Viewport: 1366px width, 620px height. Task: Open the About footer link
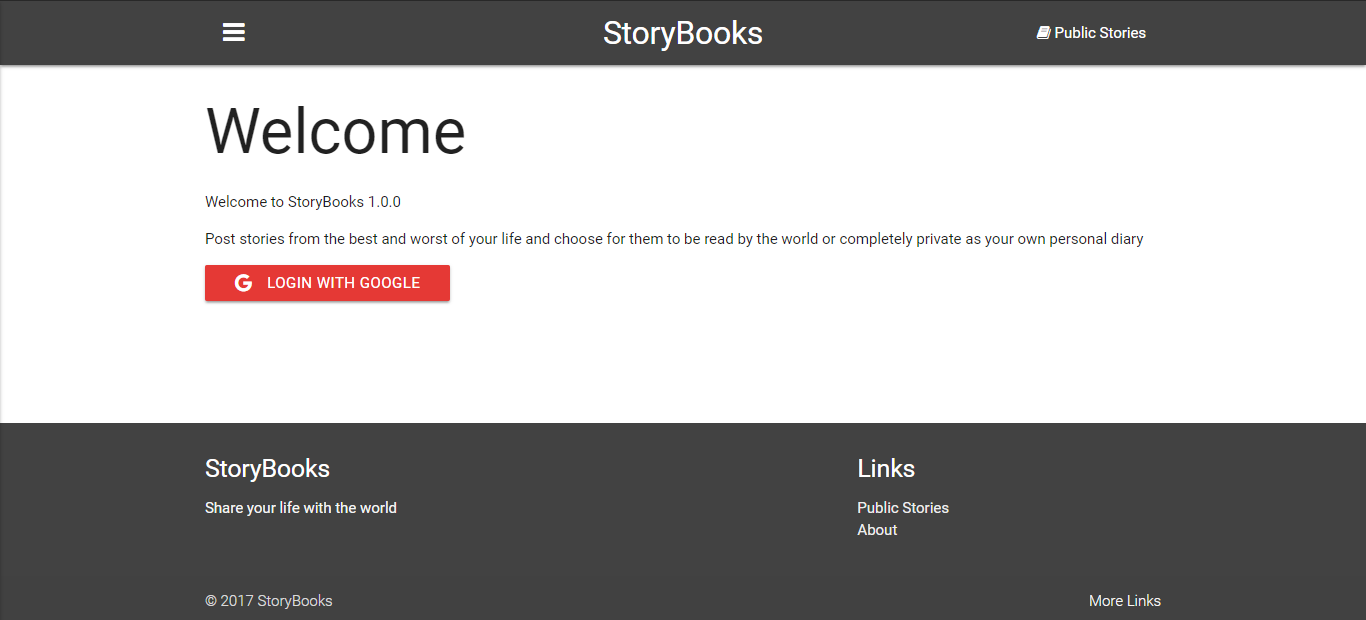pos(877,530)
